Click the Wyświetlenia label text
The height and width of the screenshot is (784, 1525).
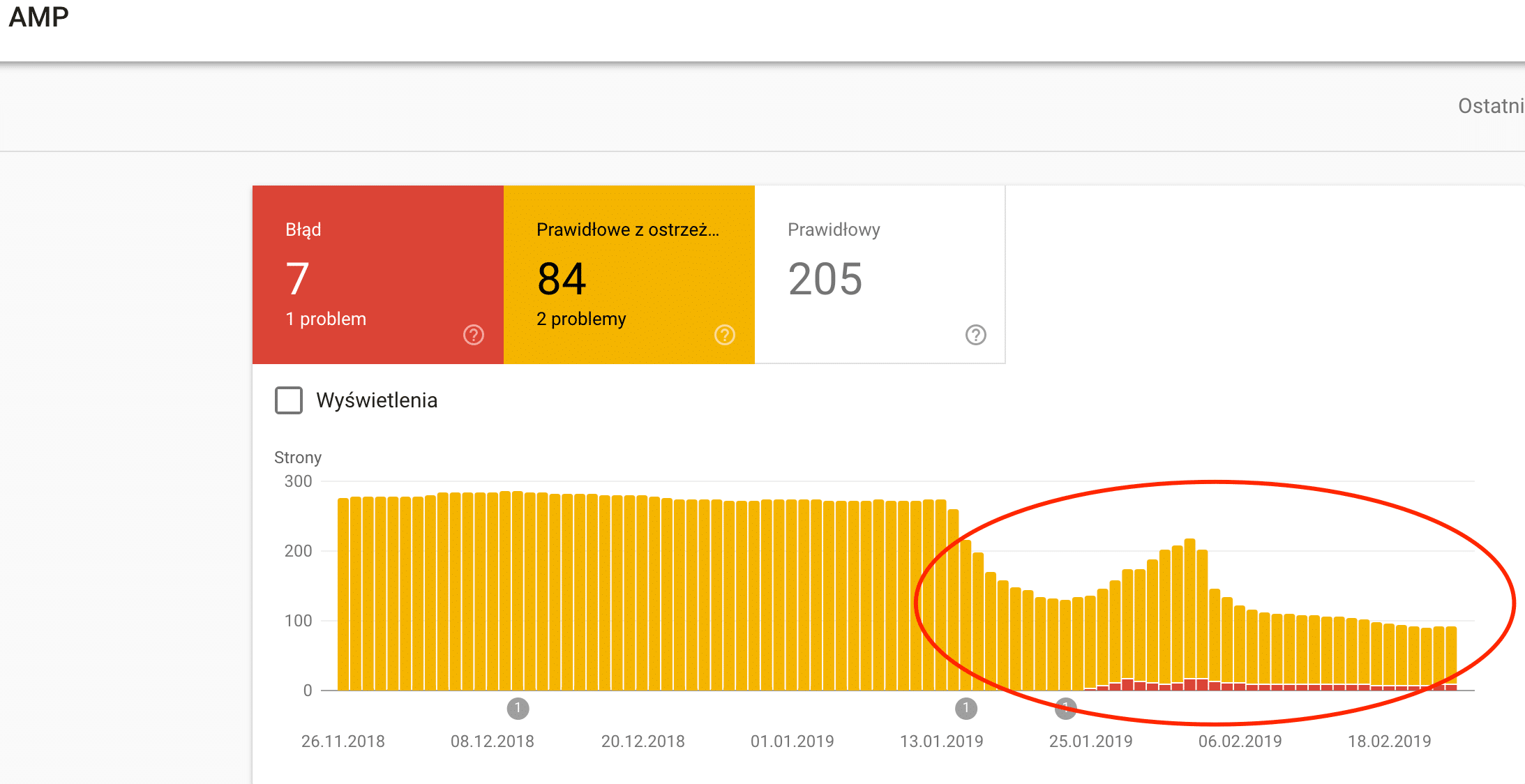point(377,400)
